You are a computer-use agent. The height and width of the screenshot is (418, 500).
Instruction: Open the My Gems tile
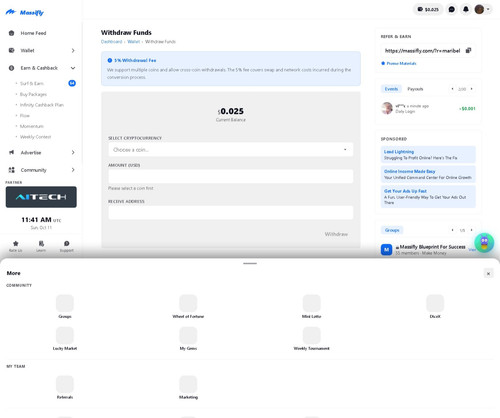click(188, 338)
